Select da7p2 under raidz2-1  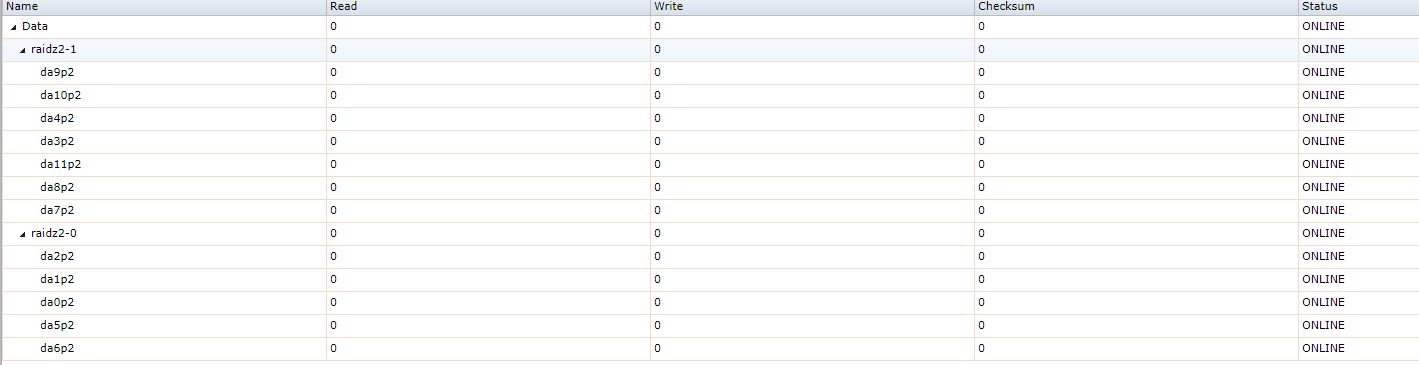tap(57, 210)
